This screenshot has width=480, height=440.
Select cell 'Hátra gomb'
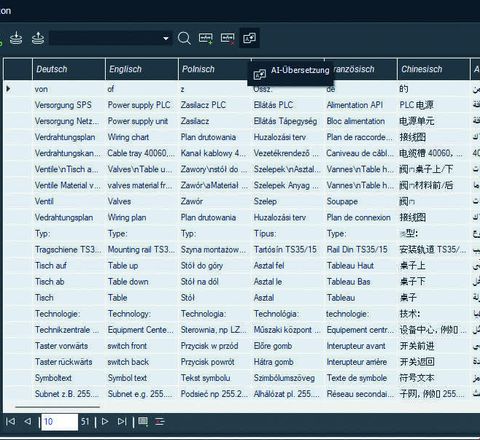[x=288, y=362]
